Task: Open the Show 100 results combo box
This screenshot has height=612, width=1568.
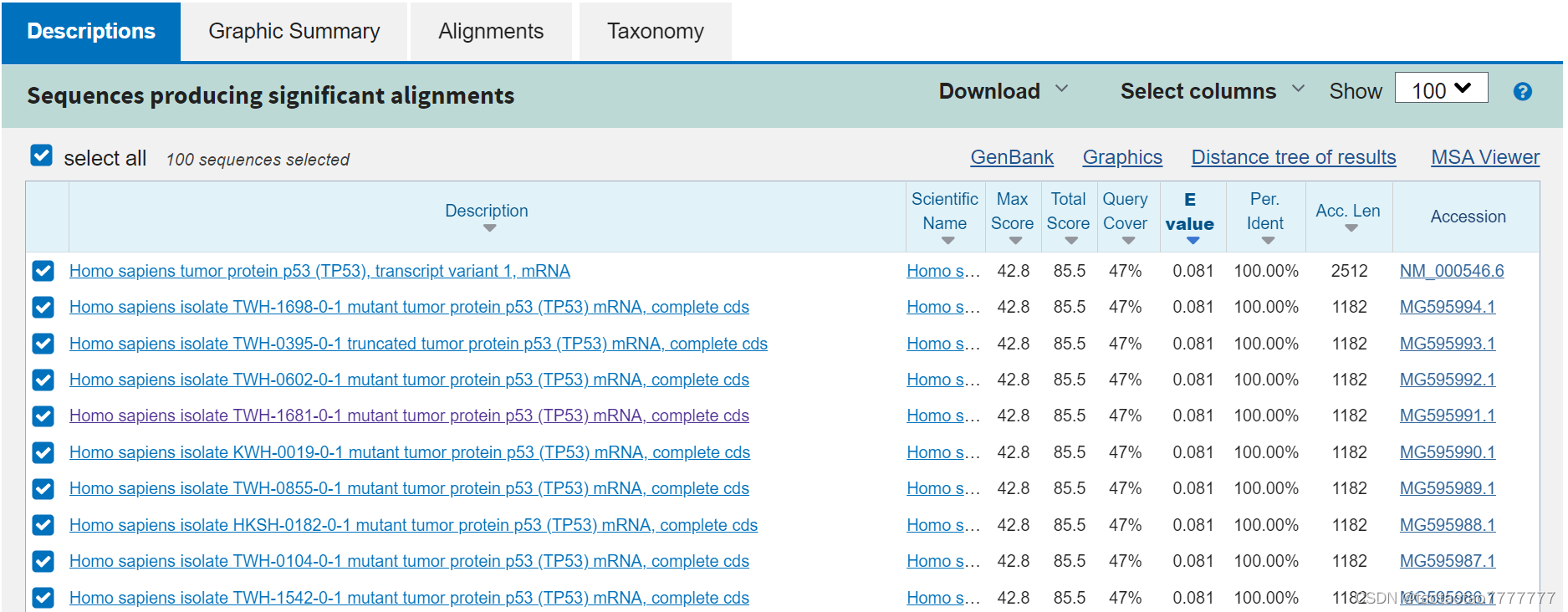Action: pos(1441,89)
